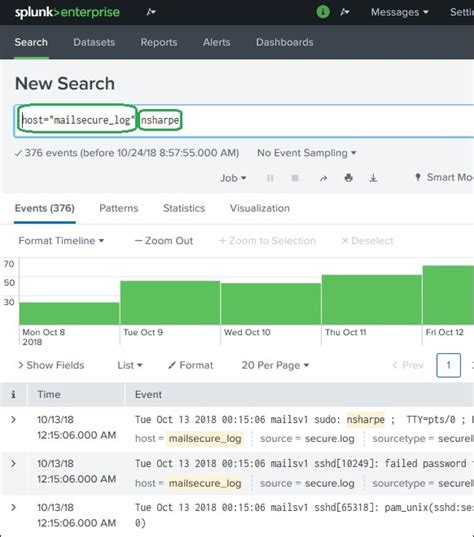Click Zoom Out on the timeline
This screenshot has height=537, width=474.
(164, 241)
